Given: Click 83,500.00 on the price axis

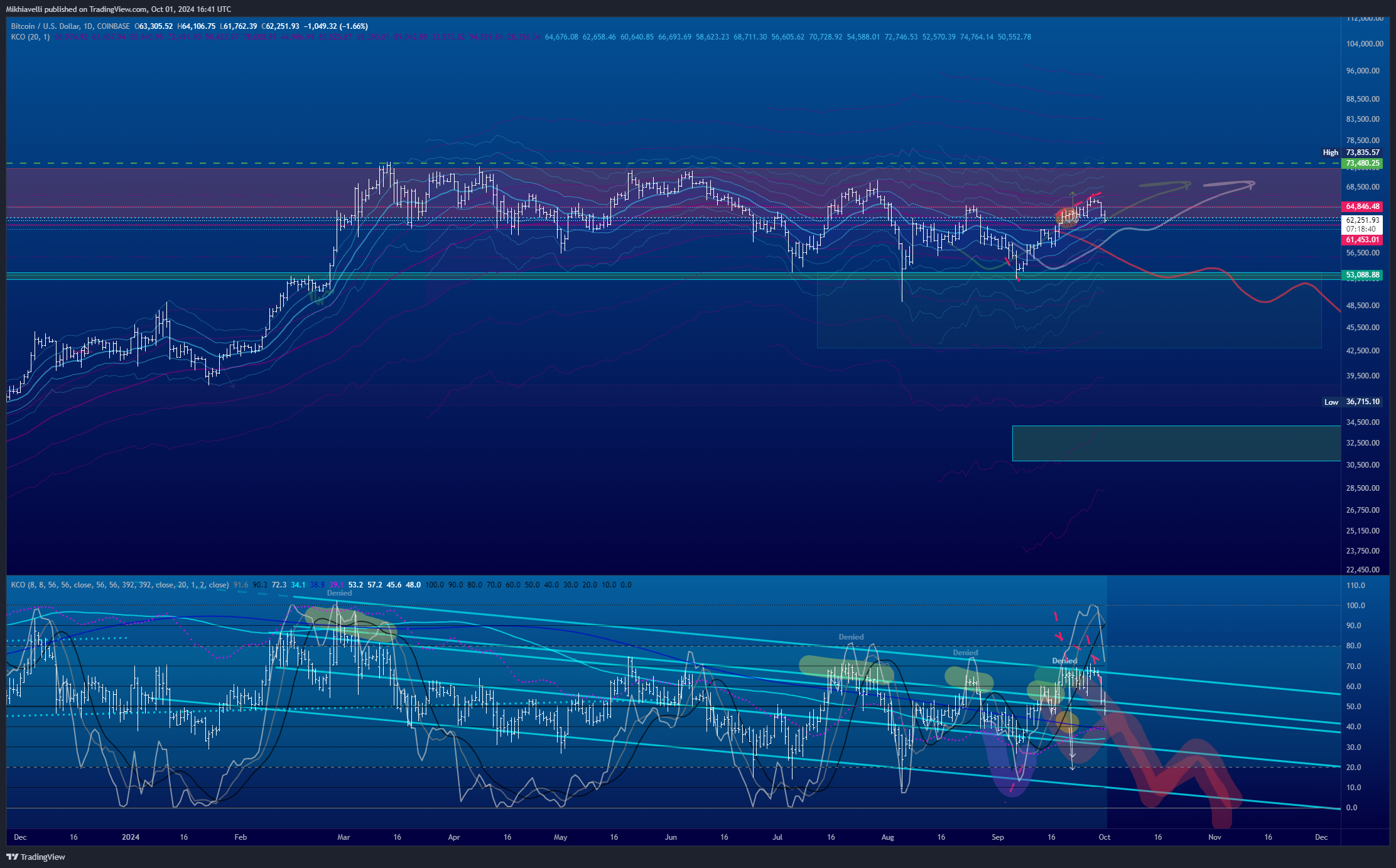Looking at the screenshot, I should point(1363,119).
